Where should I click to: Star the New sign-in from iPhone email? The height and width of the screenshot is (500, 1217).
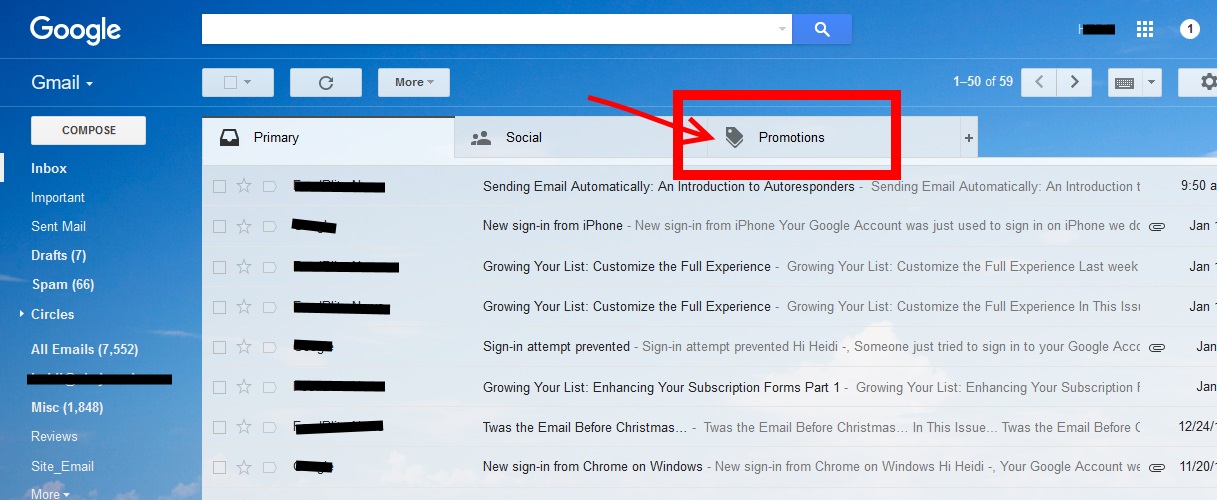tap(243, 226)
